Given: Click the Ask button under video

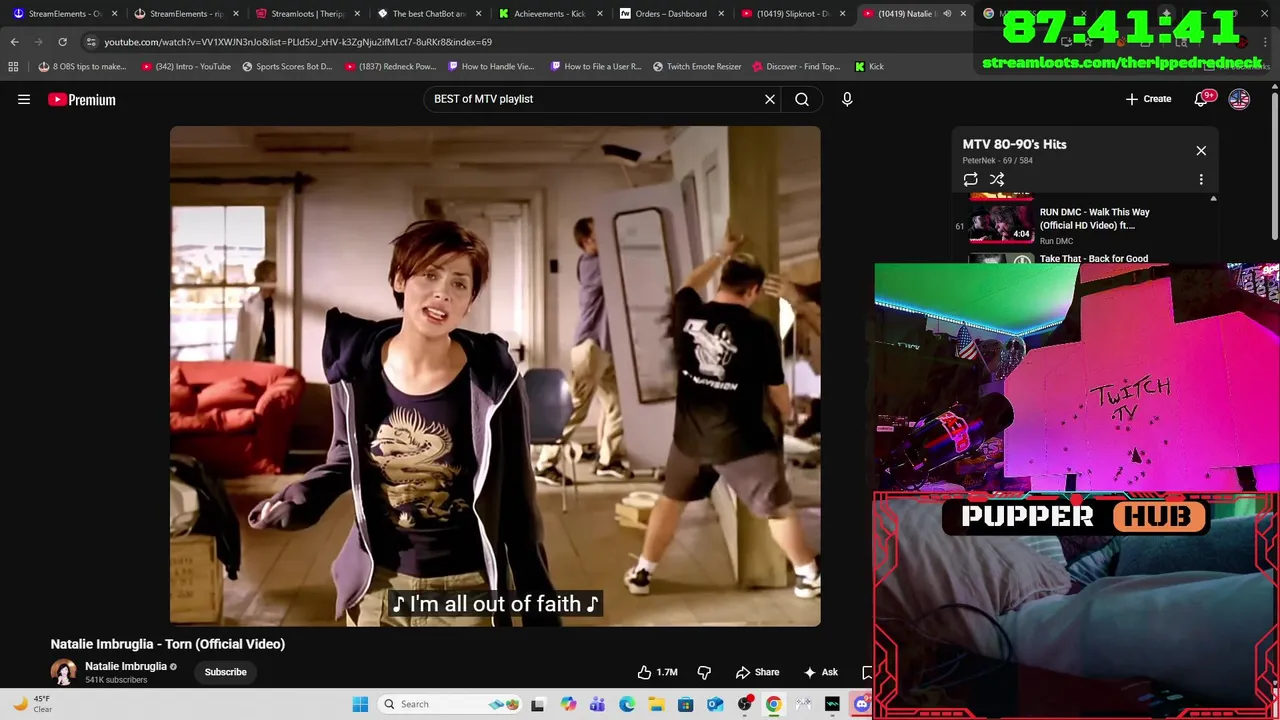Looking at the screenshot, I should (820, 672).
